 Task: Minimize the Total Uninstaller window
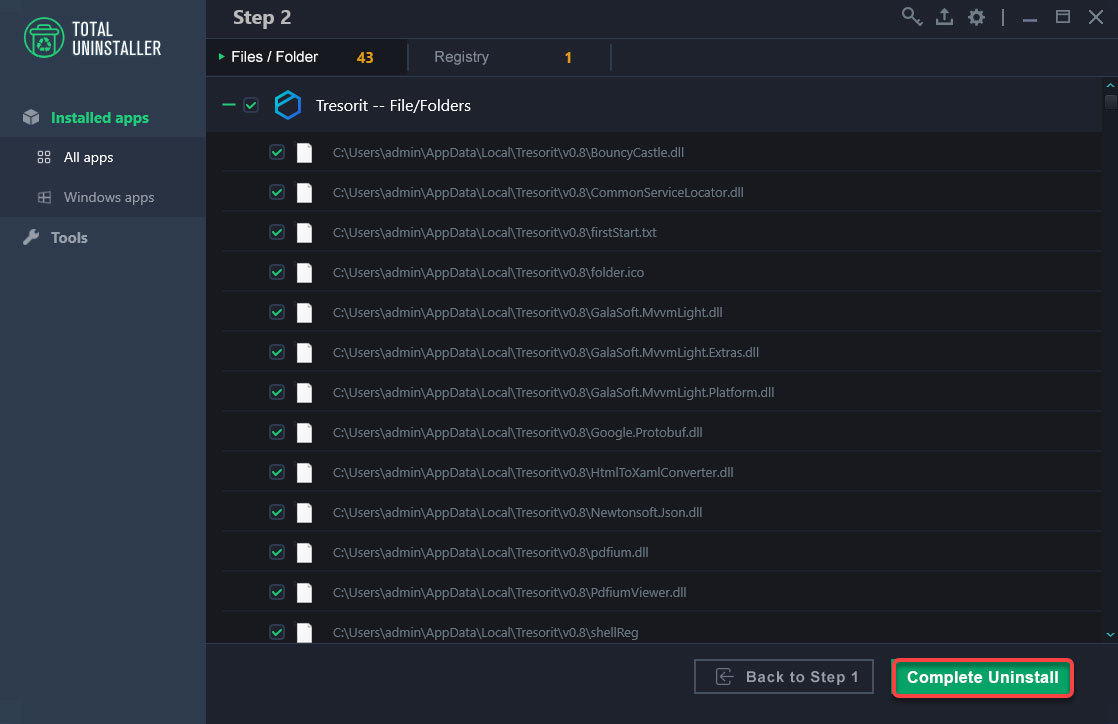coord(1030,18)
